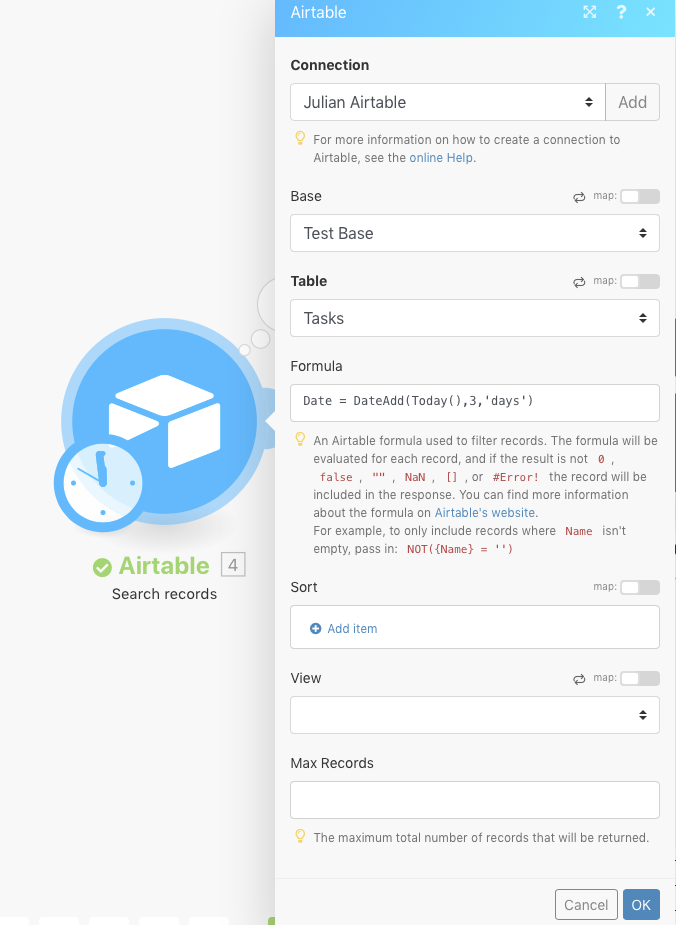This screenshot has width=676, height=925.
Task: Click the refresh icon next to Base
Action: (579, 197)
